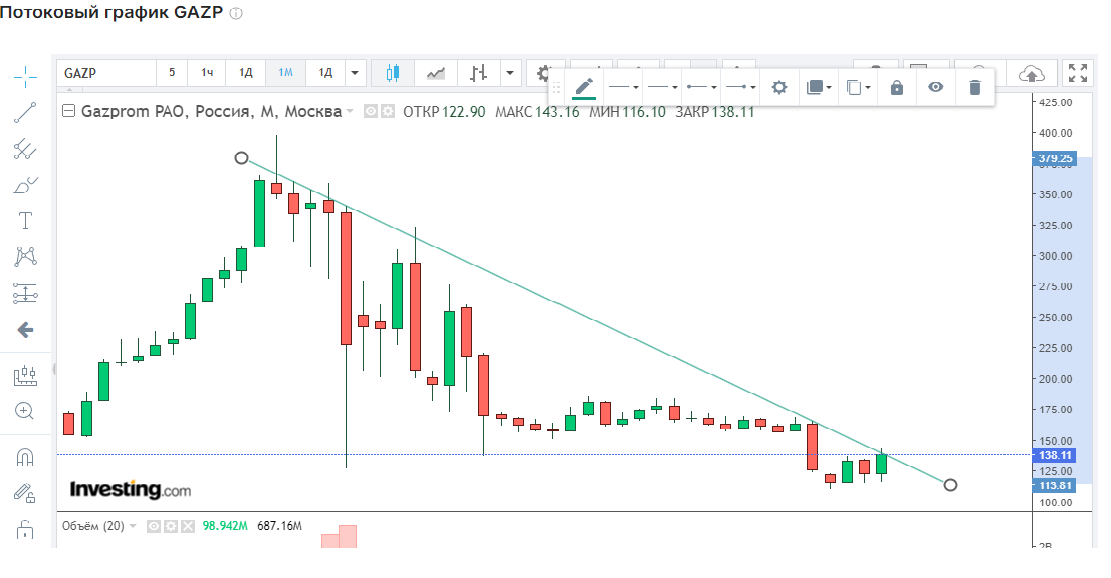Screen dimensions: 1111x578
Task: Toggle magnet mode for drawings
Action: coord(26,458)
